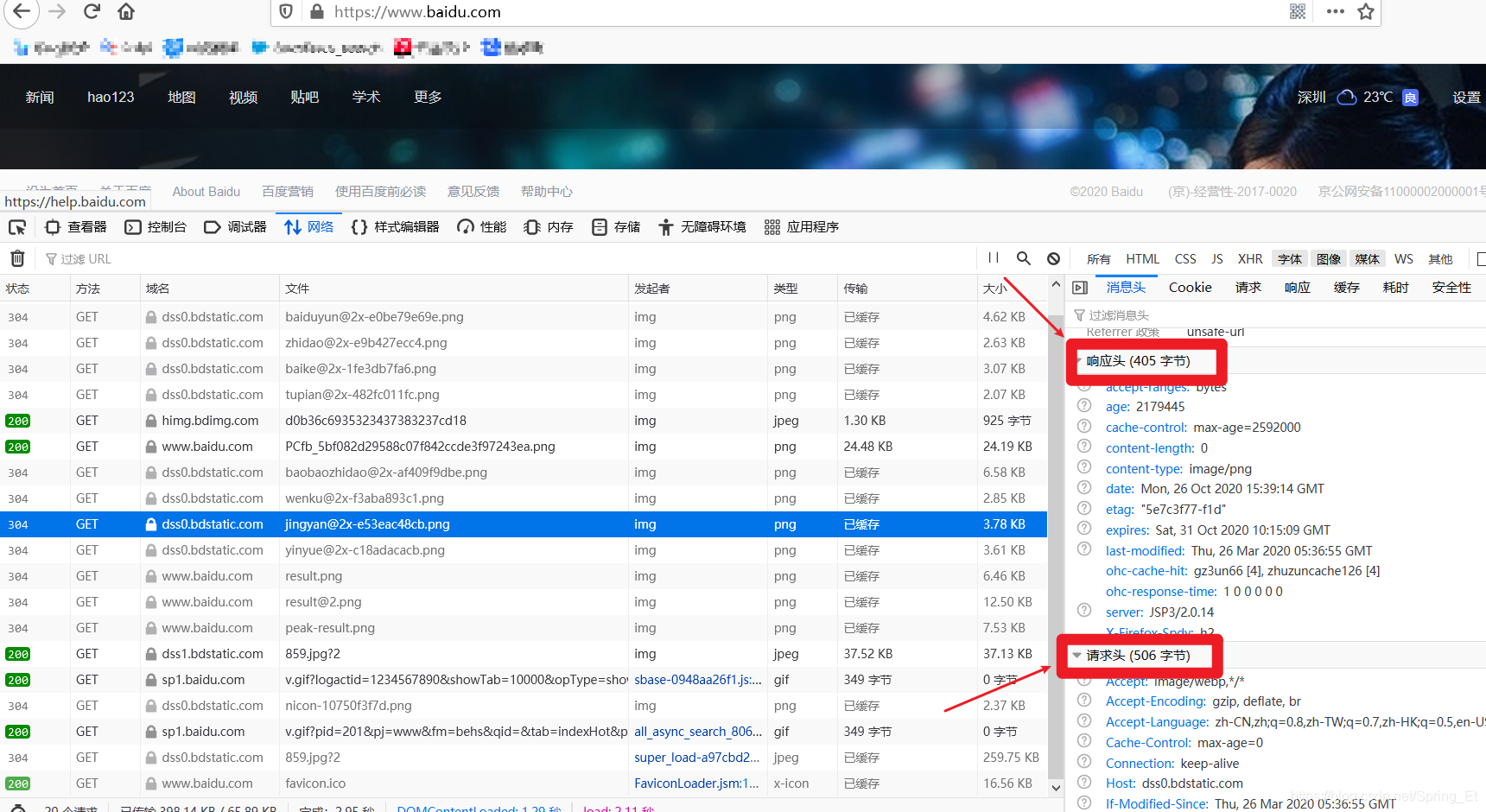Open help icon beside Accept-Encoding header

pyautogui.click(x=1084, y=700)
